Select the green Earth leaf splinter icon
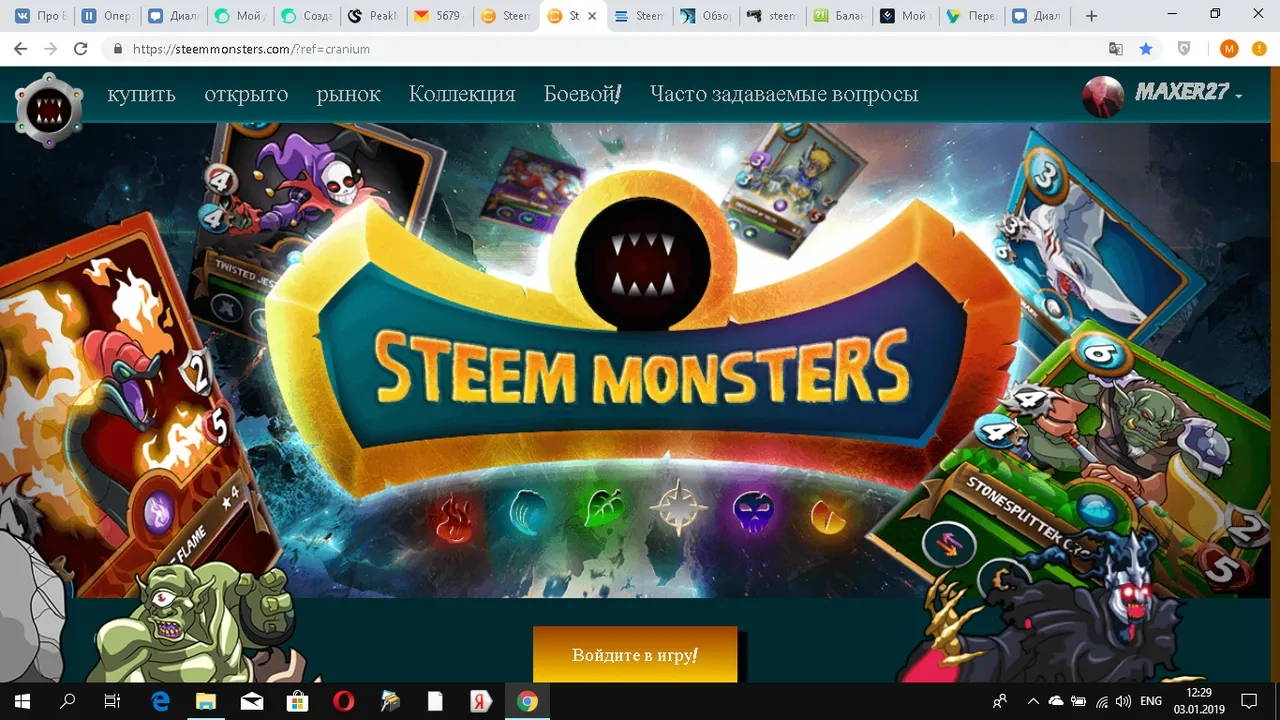Image resolution: width=1280 pixels, height=720 pixels. click(x=603, y=507)
